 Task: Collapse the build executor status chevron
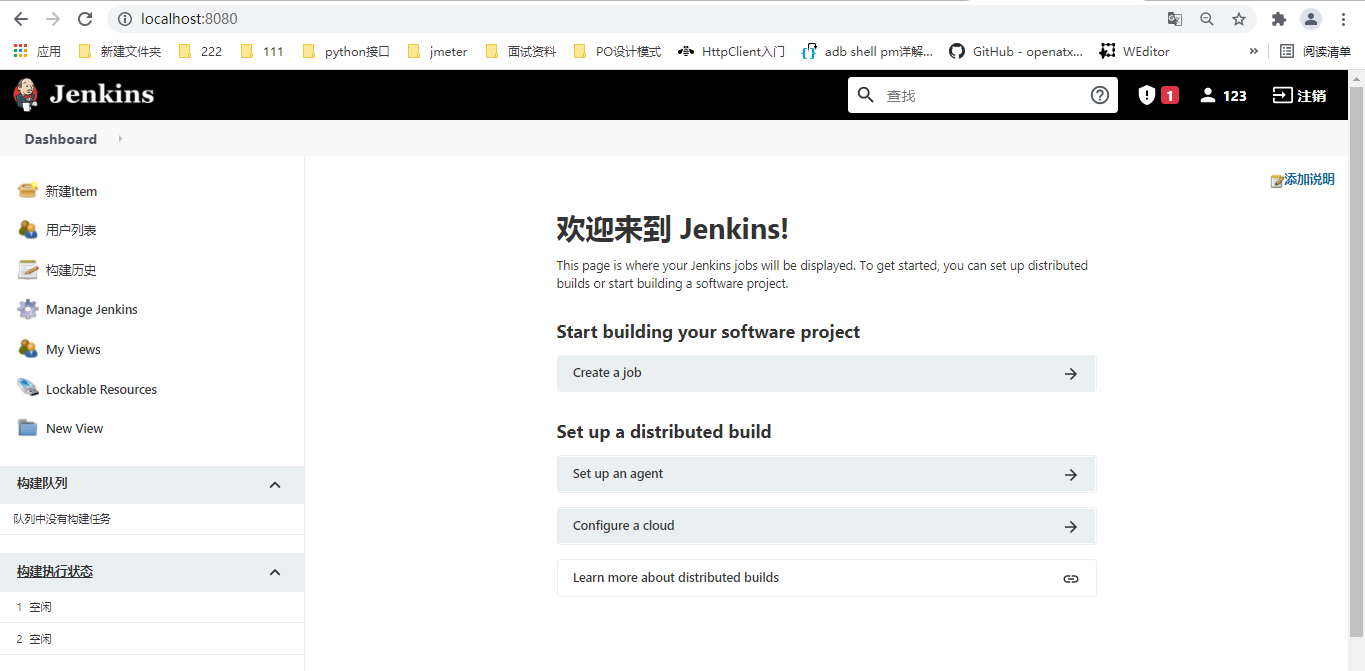pyautogui.click(x=276, y=572)
